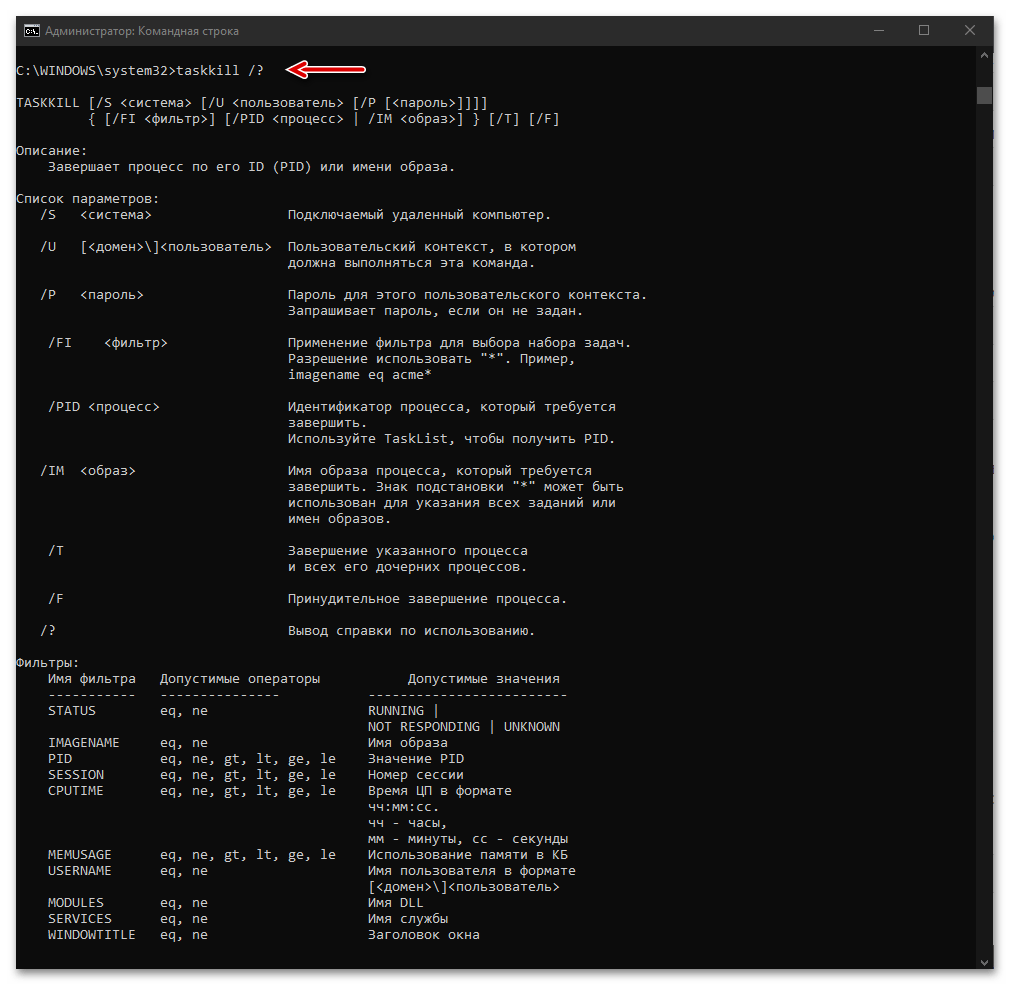Click the vertical scrollbar thumb

[985, 95]
